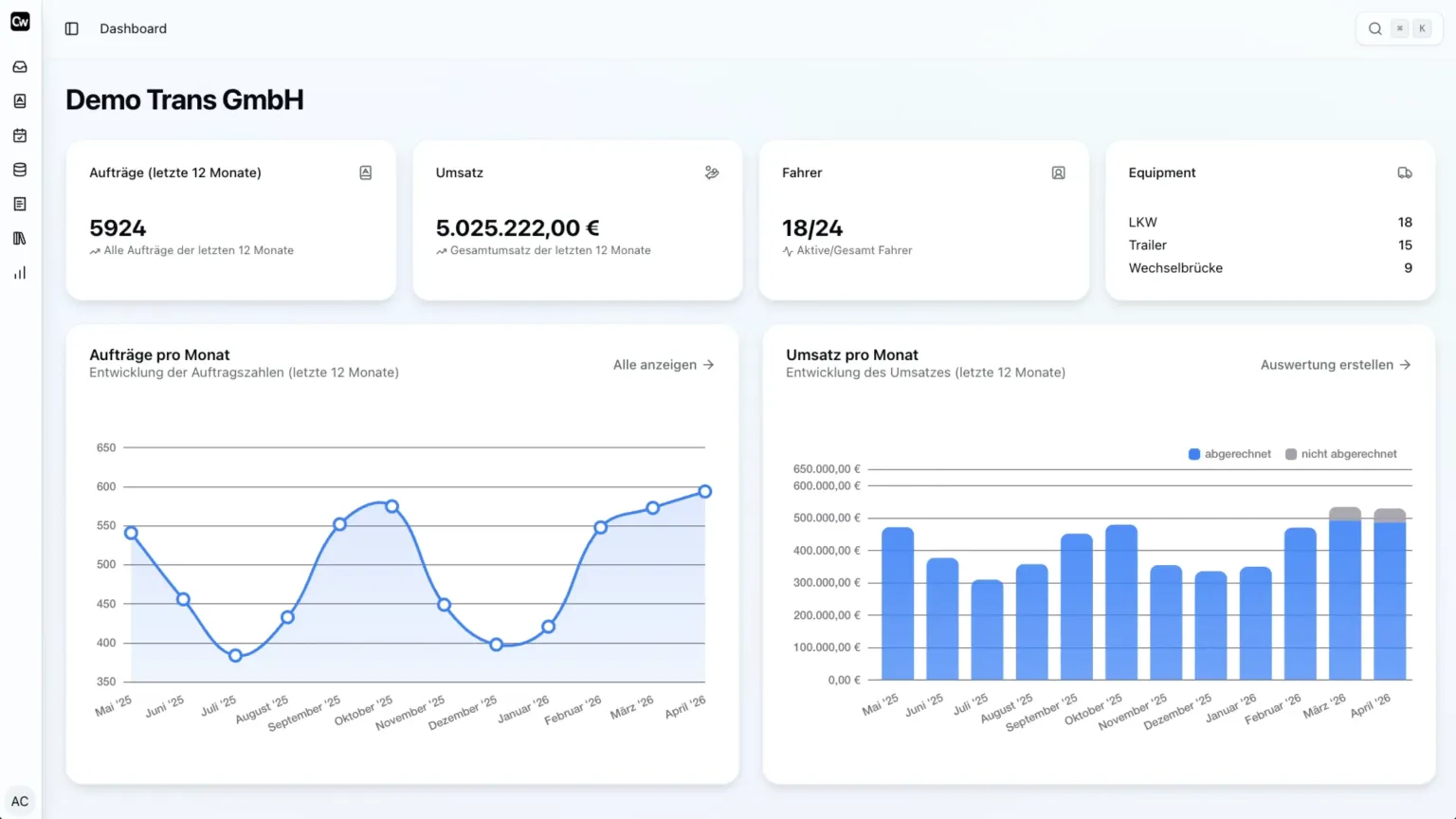Open the invoices document icon in the sidebar
The image size is (1456, 819).
pyautogui.click(x=19, y=203)
